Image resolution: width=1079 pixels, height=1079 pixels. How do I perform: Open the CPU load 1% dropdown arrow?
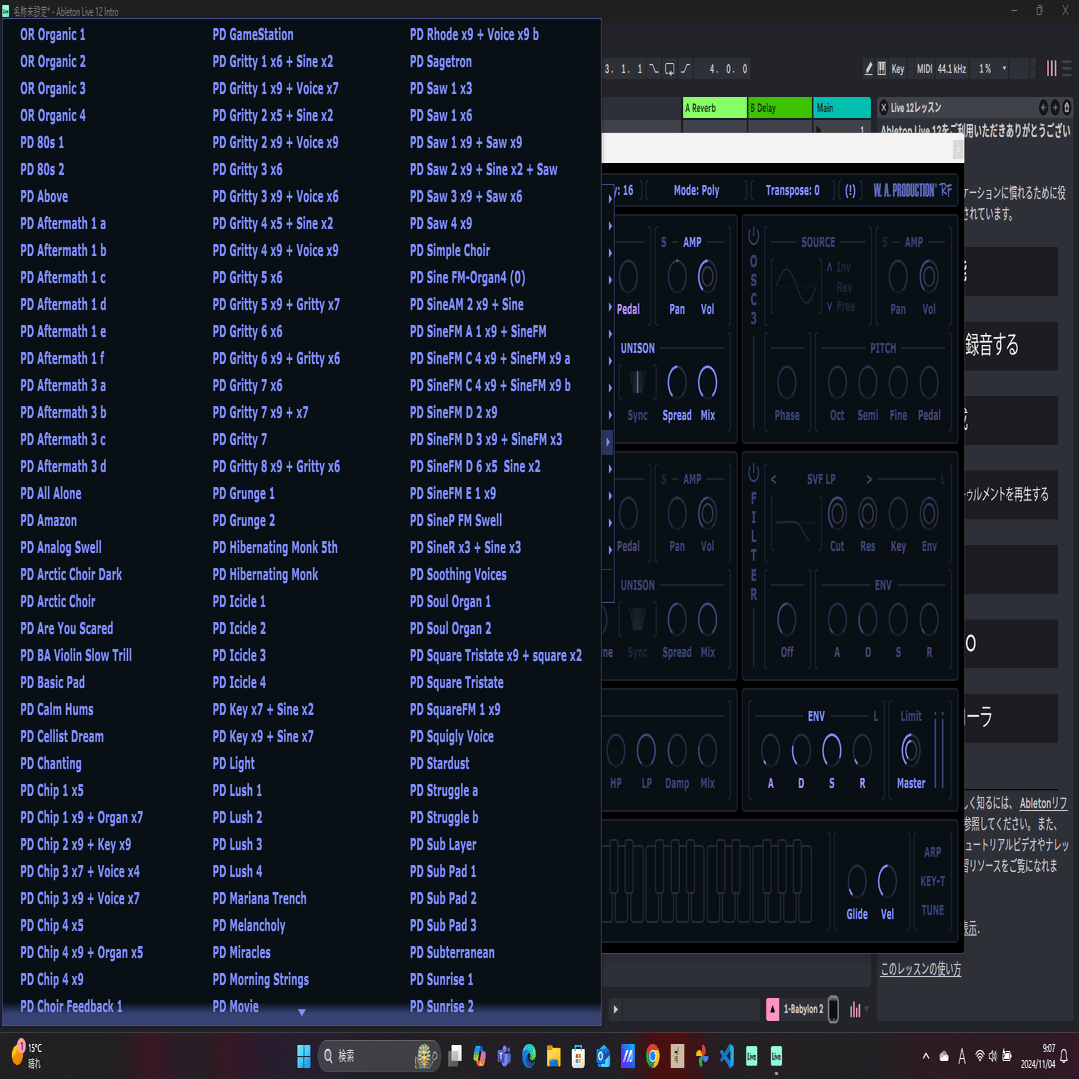pyautogui.click(x=1004, y=68)
